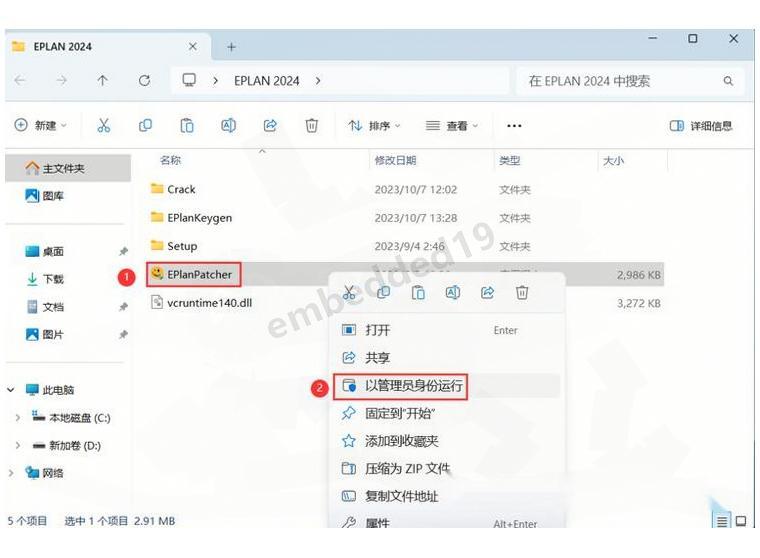This screenshot has width=760, height=558.
Task: Click the Share icon in the toolbar
Action: click(x=270, y=126)
